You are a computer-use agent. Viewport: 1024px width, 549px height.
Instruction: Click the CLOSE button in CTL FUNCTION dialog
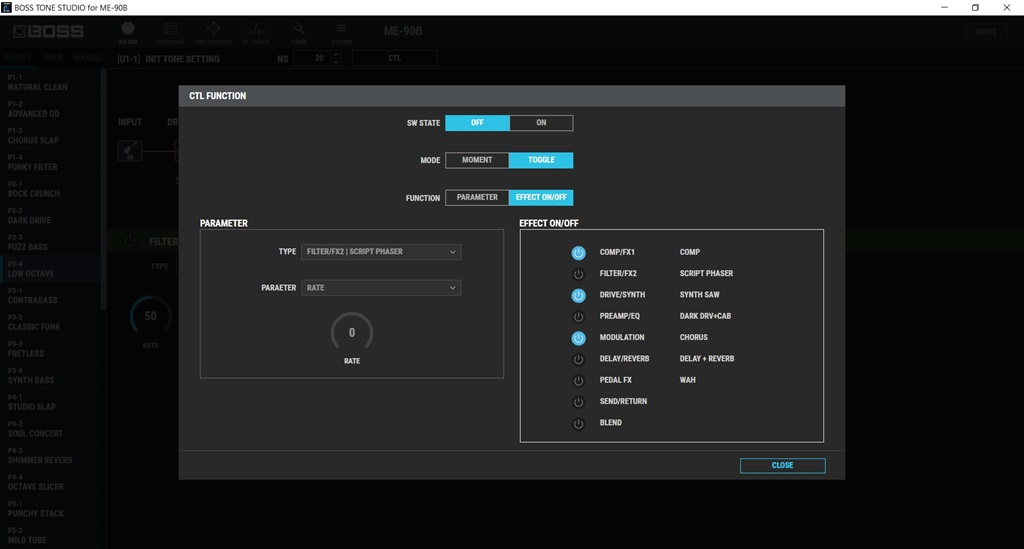pos(782,465)
